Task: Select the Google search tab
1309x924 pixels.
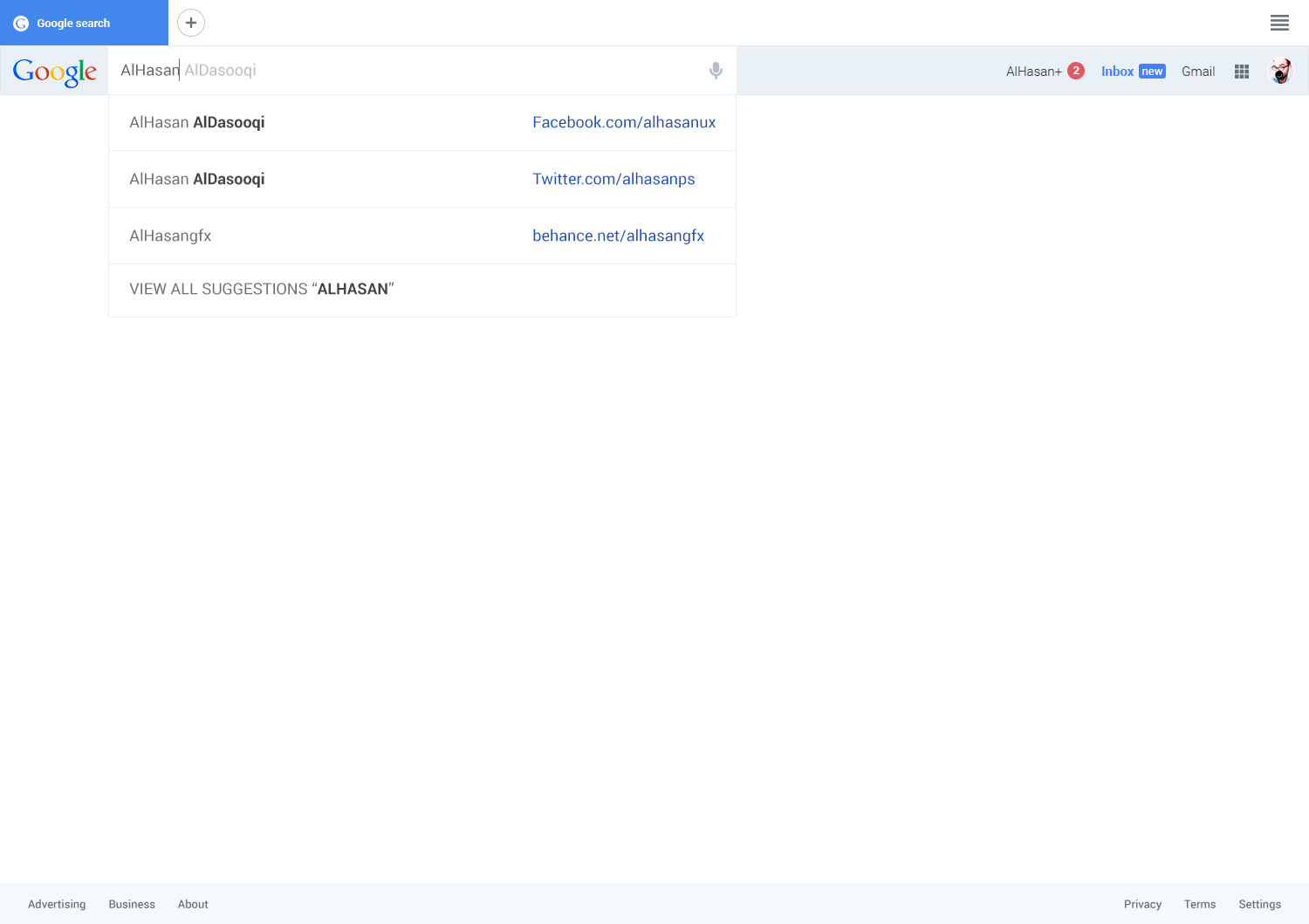Action: coord(84,24)
